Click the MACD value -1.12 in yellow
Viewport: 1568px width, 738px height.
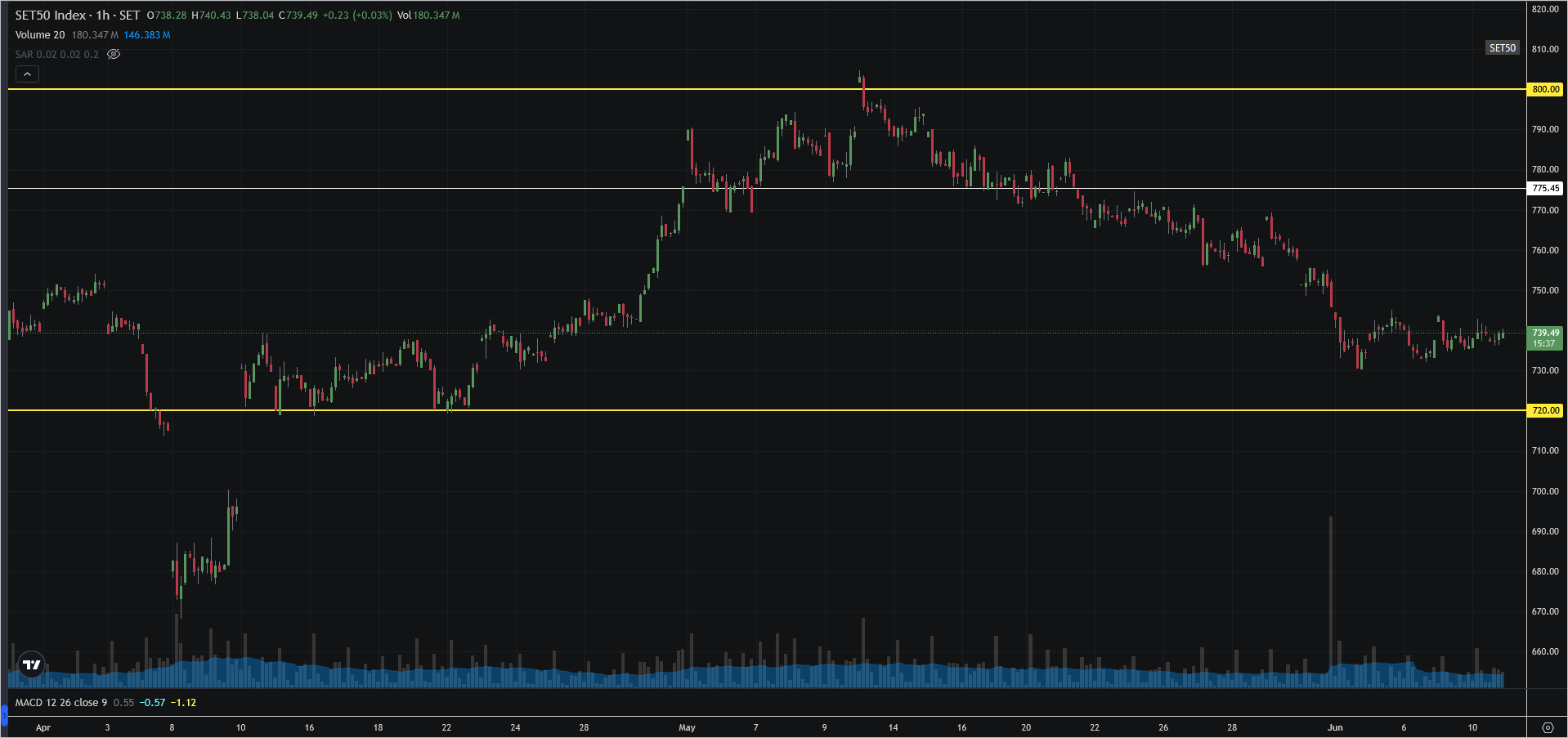coord(183,703)
